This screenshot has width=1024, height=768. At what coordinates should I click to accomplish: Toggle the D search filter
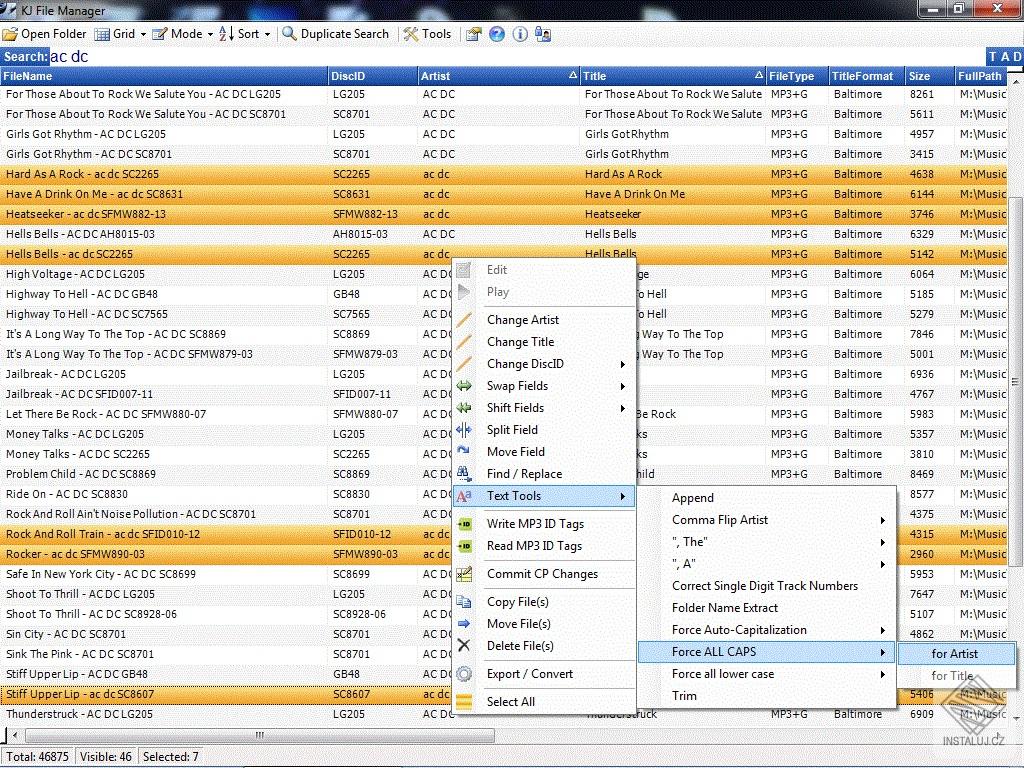[x=1017, y=57]
